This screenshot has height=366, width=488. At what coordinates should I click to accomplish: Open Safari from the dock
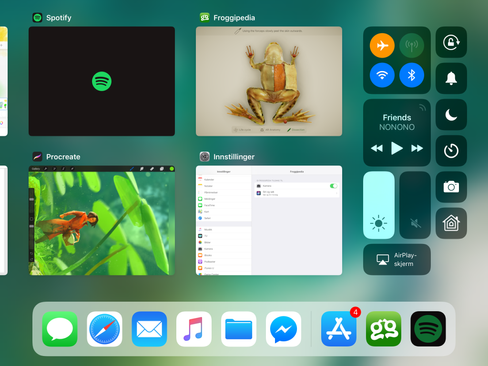click(x=104, y=329)
